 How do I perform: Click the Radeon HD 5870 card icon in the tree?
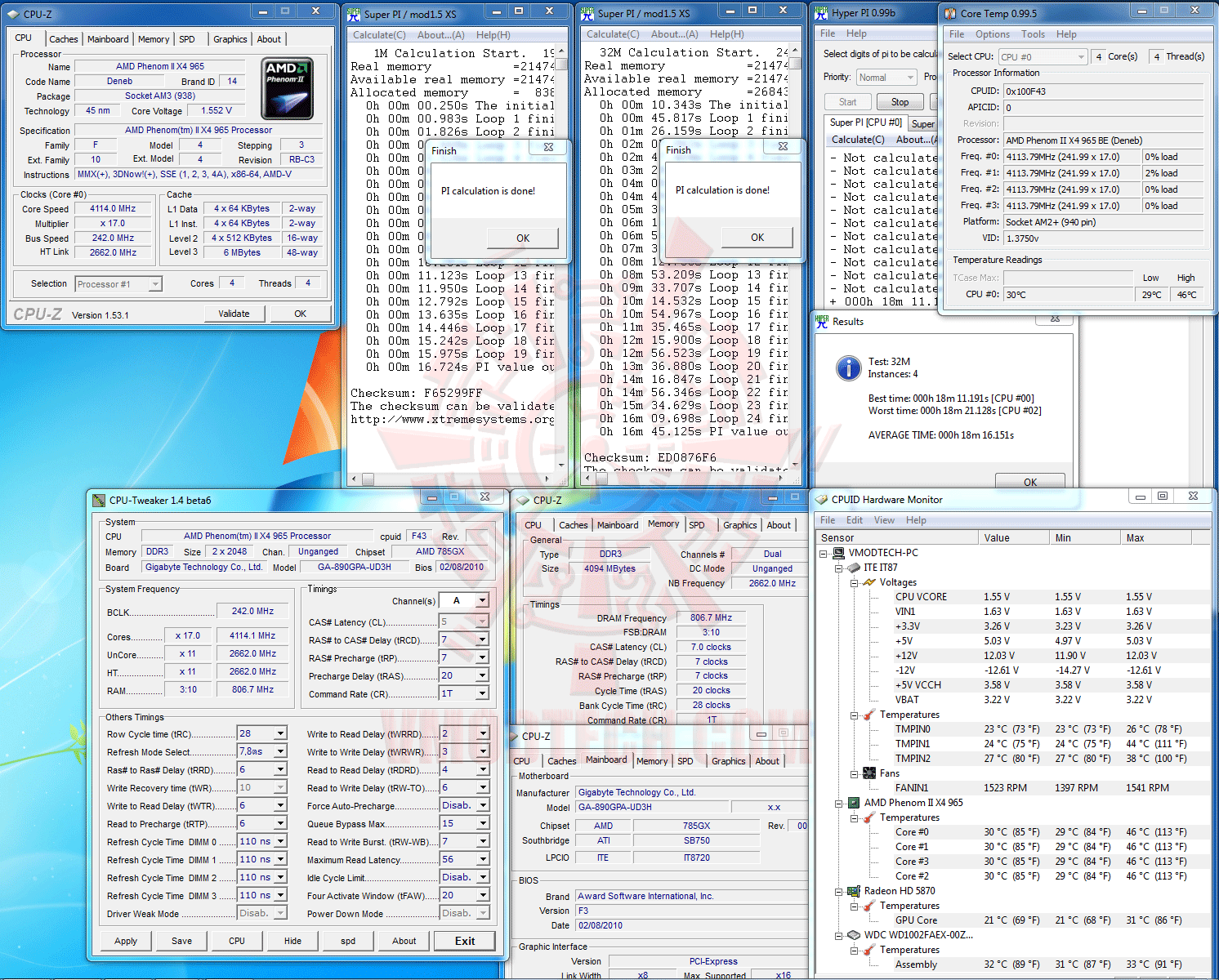pos(854,891)
